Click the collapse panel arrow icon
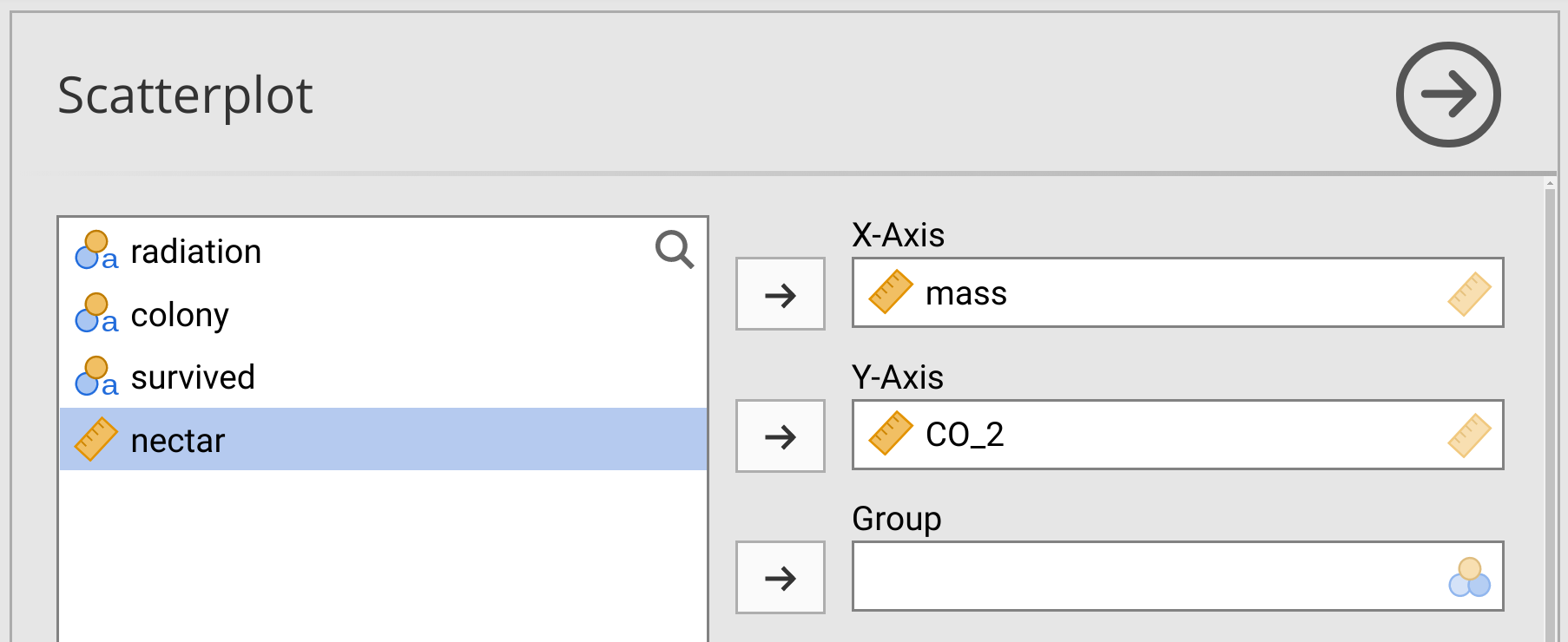Screen dimensions: 1568x642 (x=1447, y=95)
